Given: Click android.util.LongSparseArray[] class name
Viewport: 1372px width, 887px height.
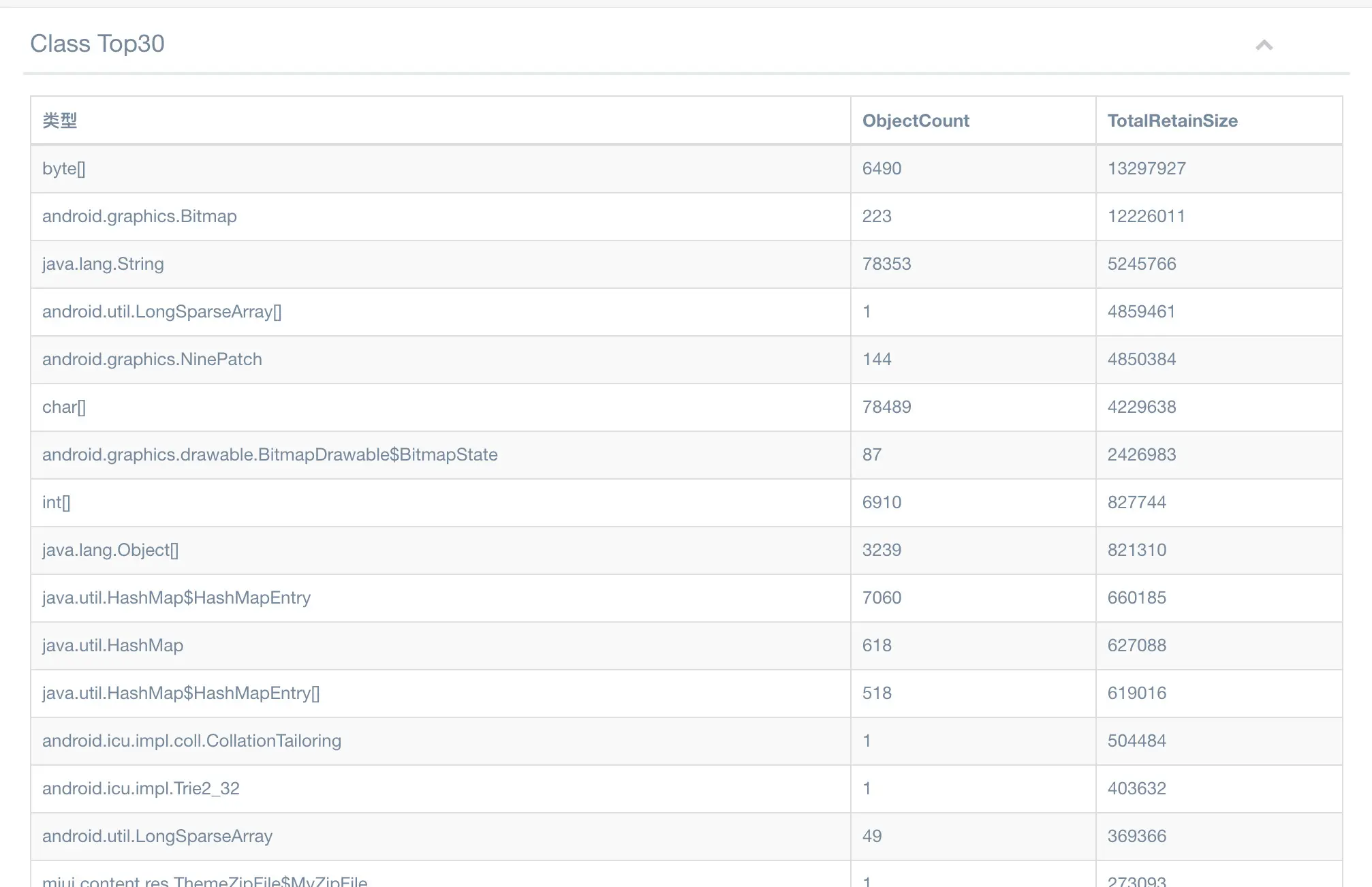Looking at the screenshot, I should click(x=161, y=311).
